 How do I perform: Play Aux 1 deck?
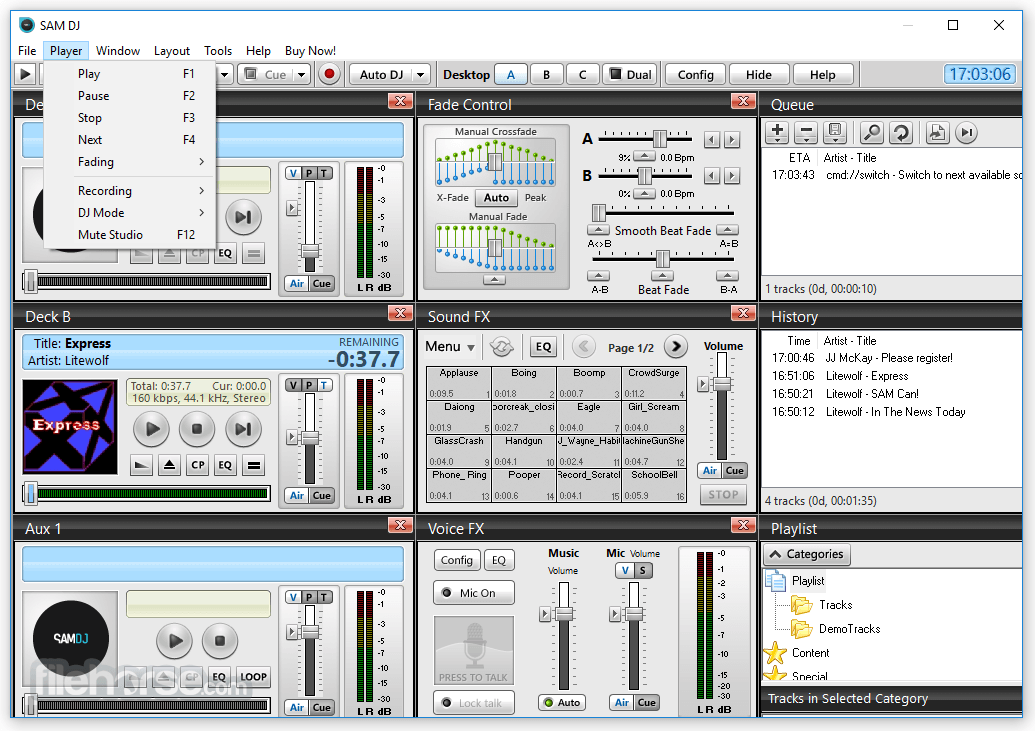pos(174,641)
